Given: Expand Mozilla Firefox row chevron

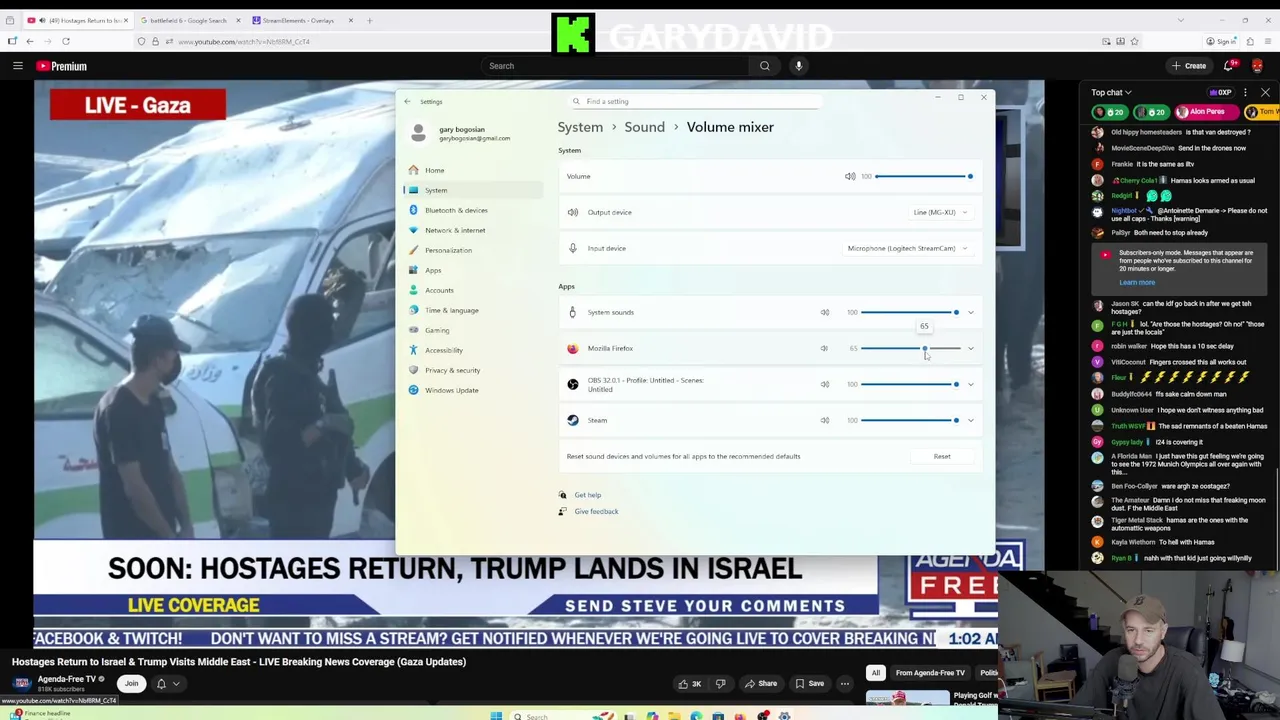Looking at the screenshot, I should point(970,348).
